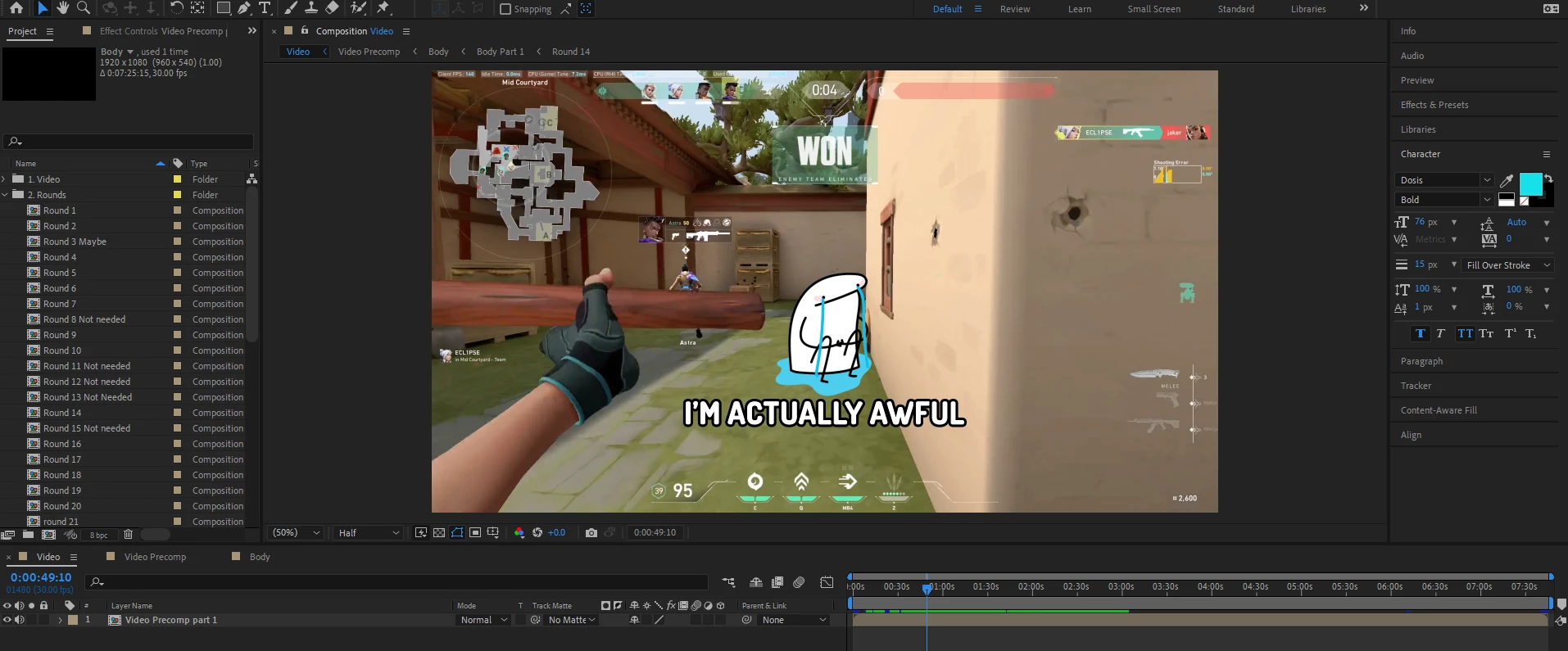Open the Half resolution dropdown
The height and width of the screenshot is (651, 1568).
pyautogui.click(x=369, y=532)
